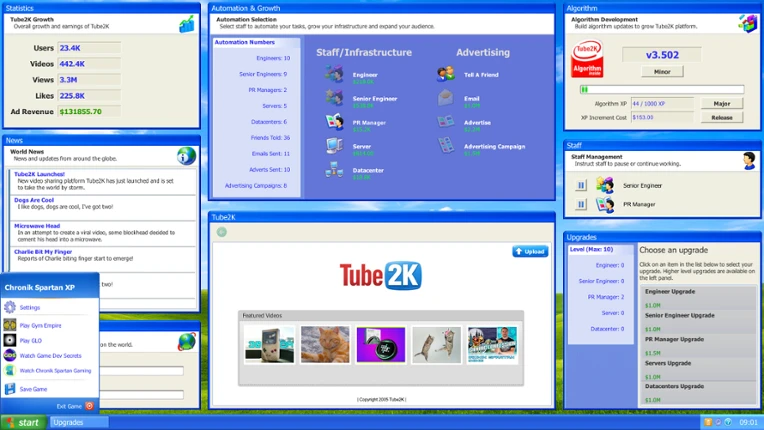Viewport: 764px width, 430px height.
Task: Click the algorithm XP progress bar
Action: coord(662,90)
